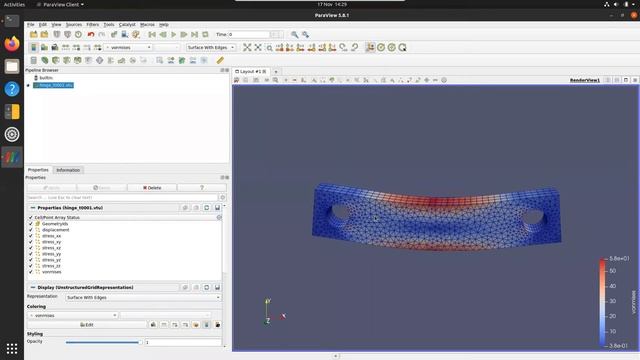Screen dimensions: 640x360
Task: Toggle visibility eye of hinge file in pipeline
Action: pos(28,85)
